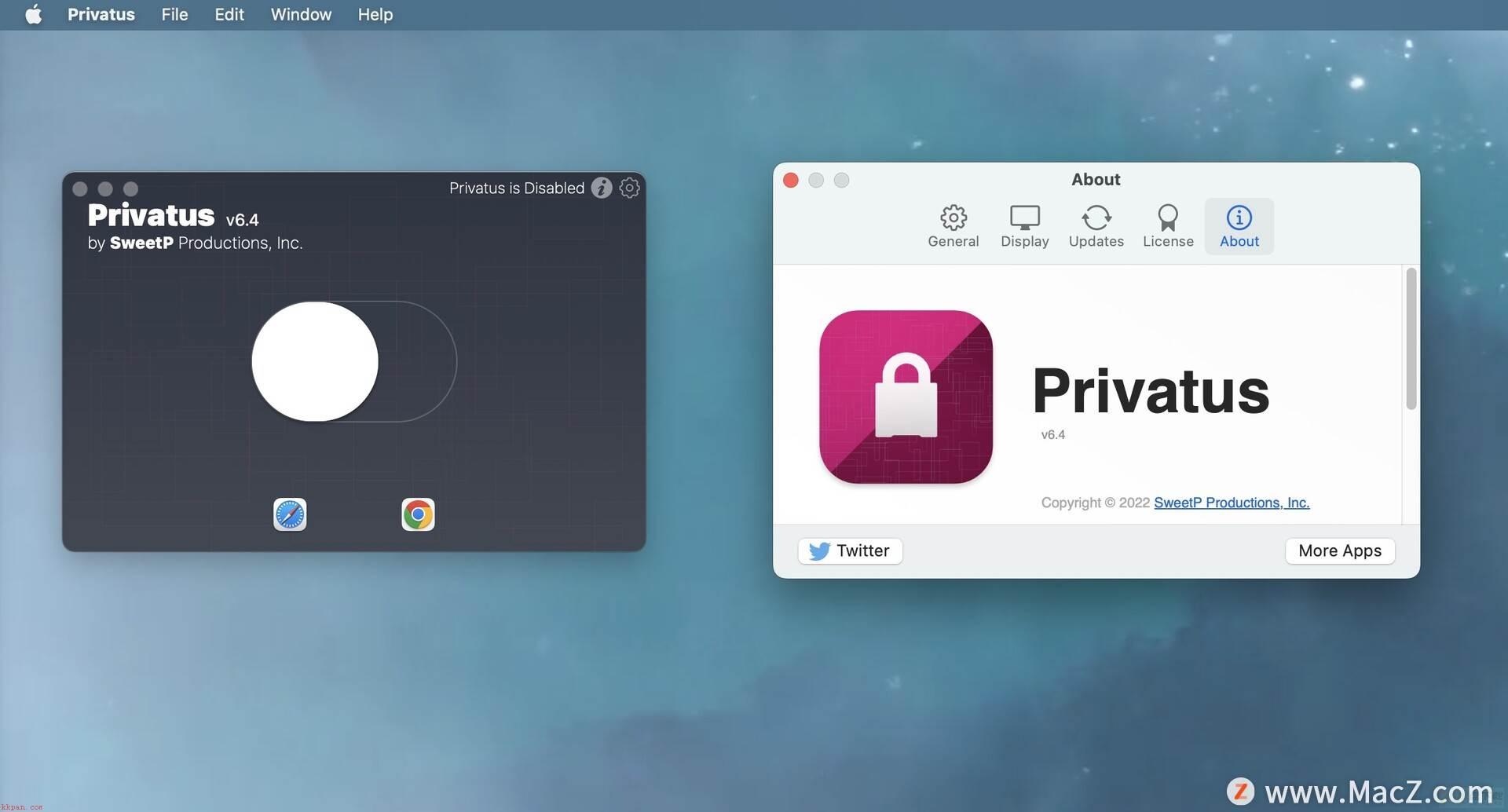
Task: Open the Help menu
Action: (x=375, y=14)
